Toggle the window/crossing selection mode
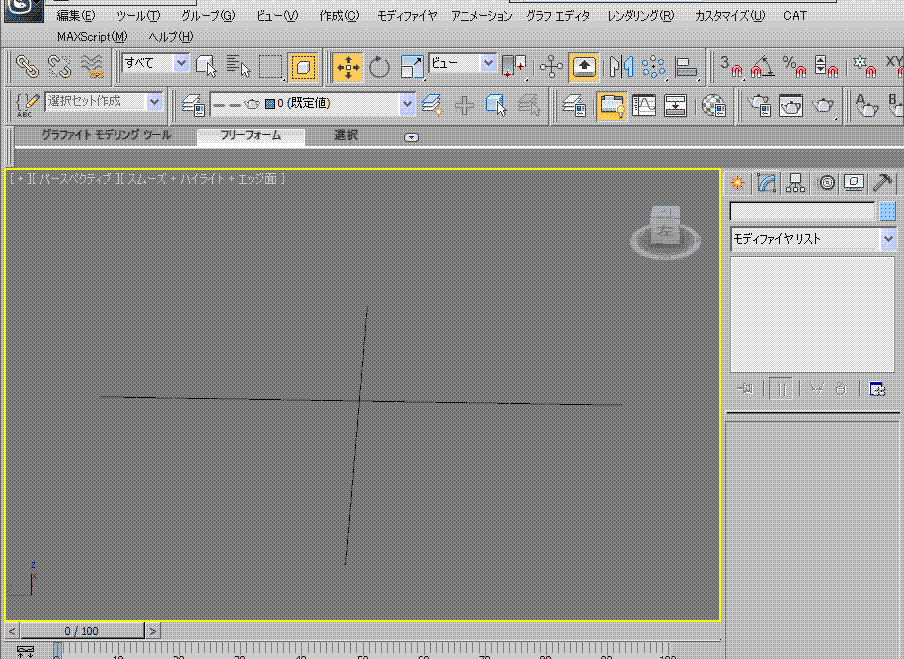The width and height of the screenshot is (904, 659). point(302,67)
